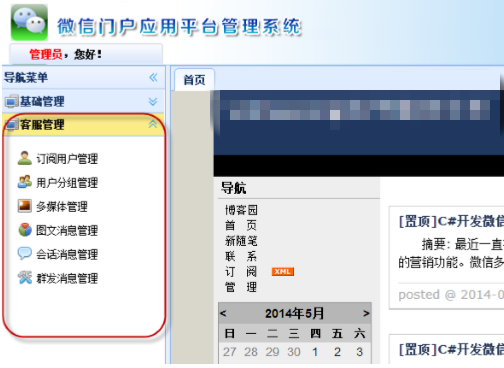Select the 用户分组管理 group icon

(x=25, y=182)
